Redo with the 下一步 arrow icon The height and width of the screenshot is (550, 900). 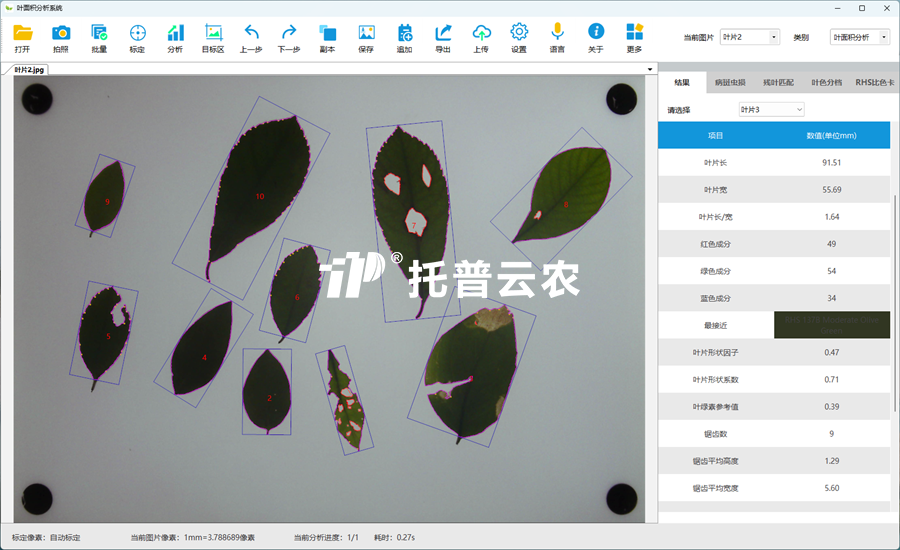pos(289,38)
